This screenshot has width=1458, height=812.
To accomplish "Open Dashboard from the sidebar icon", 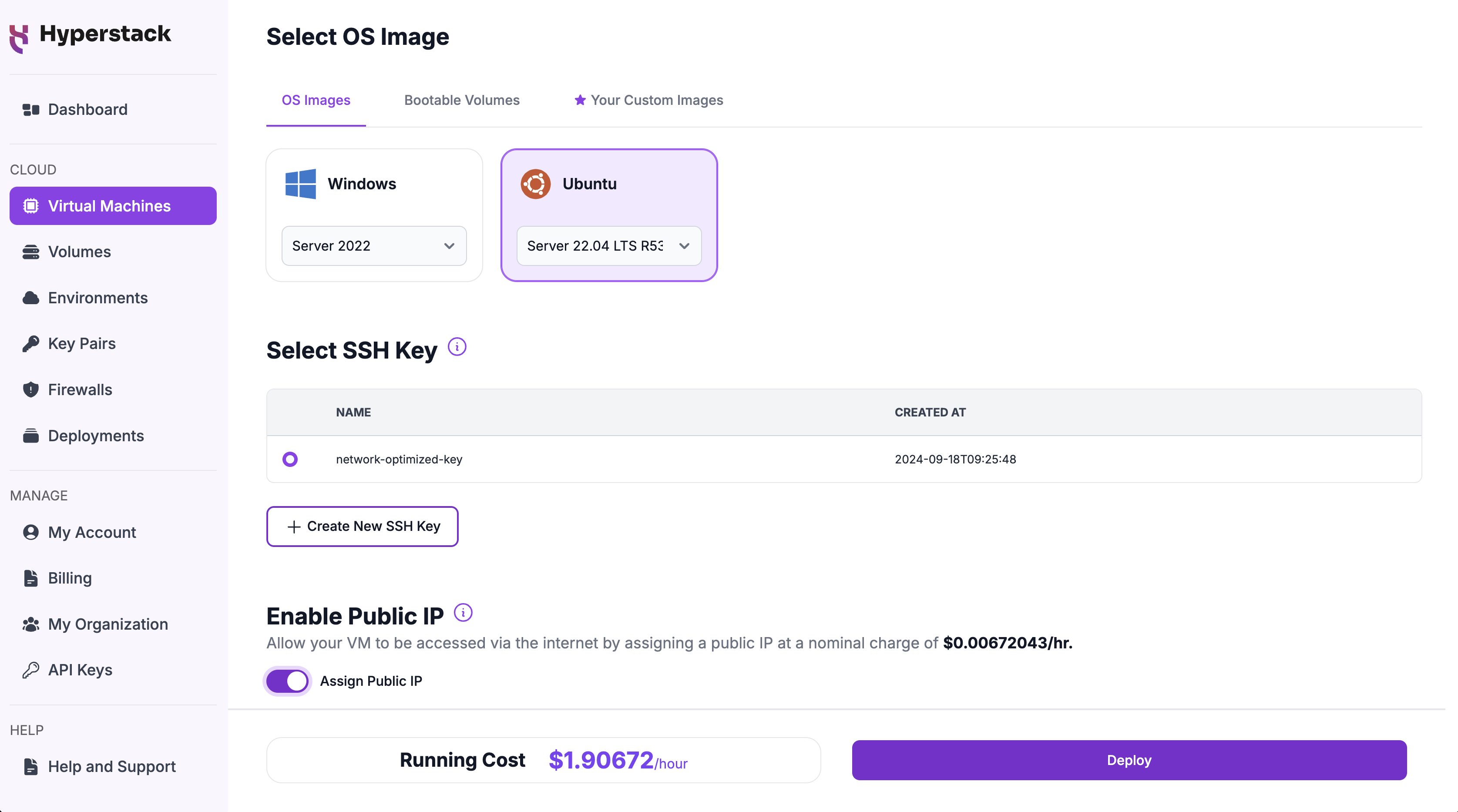I will click(x=30, y=109).
